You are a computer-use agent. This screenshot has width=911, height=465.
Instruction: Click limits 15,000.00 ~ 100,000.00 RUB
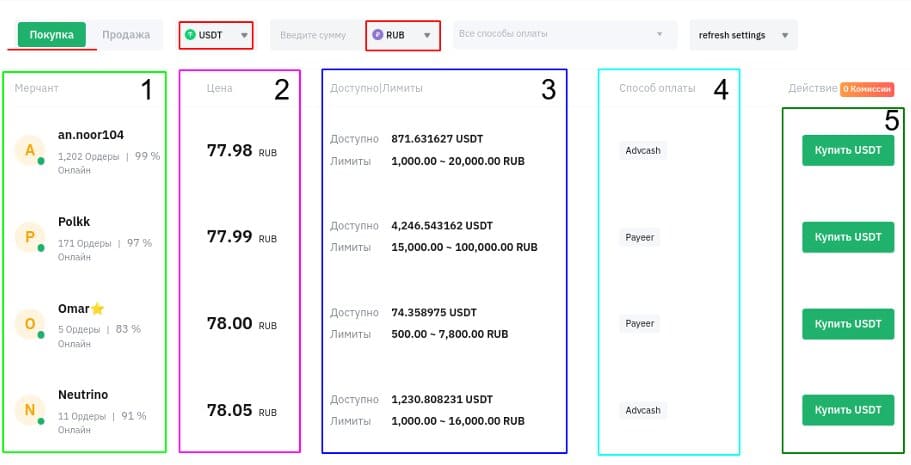pos(464,248)
